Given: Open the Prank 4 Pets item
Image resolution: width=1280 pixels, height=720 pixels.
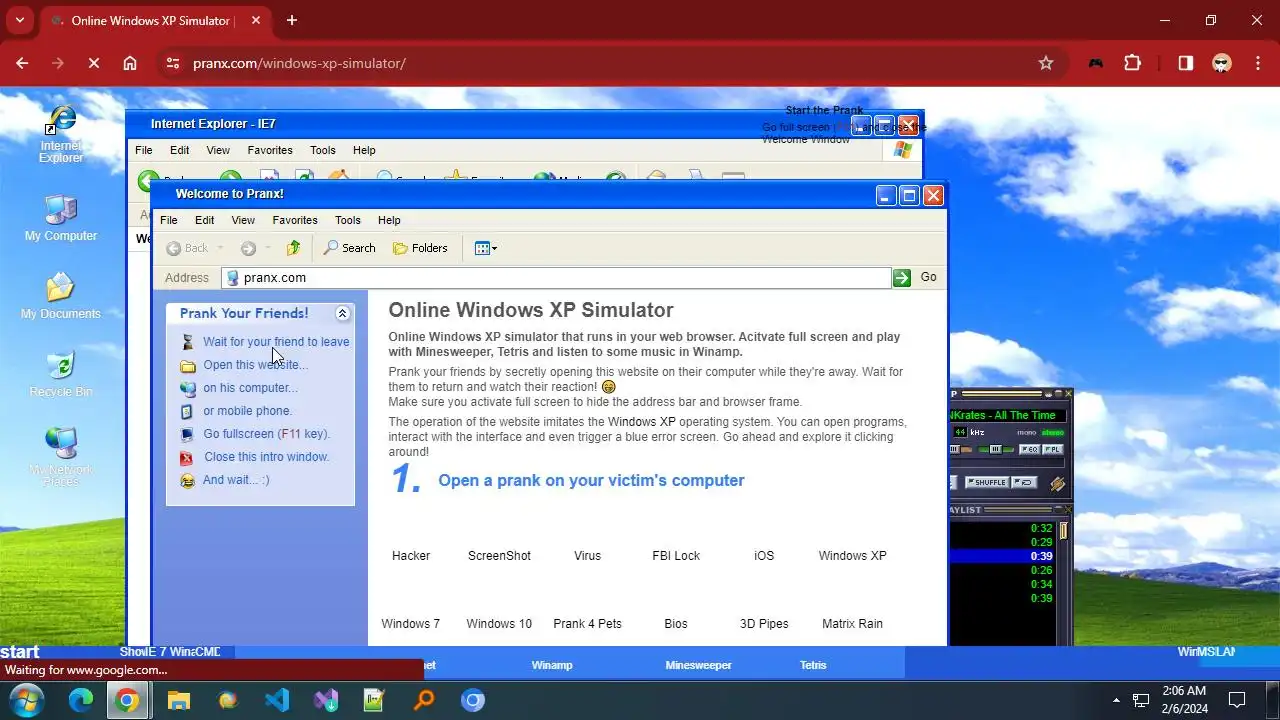Looking at the screenshot, I should click(587, 624).
